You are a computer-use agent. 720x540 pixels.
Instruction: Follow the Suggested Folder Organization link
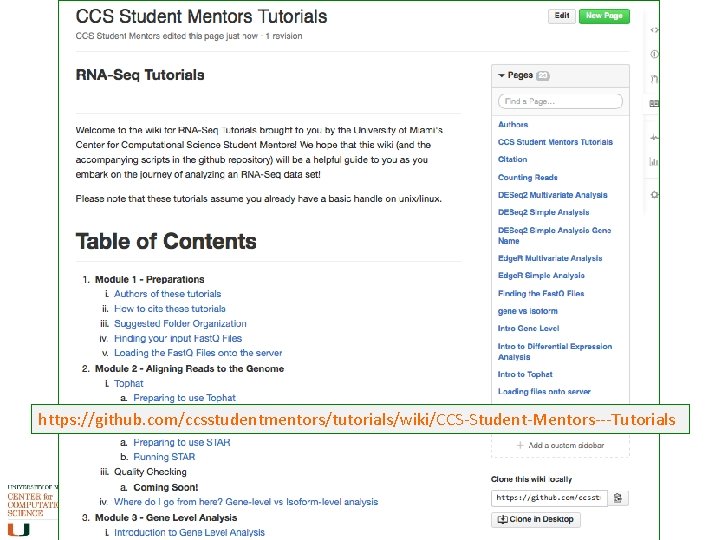coord(180,324)
